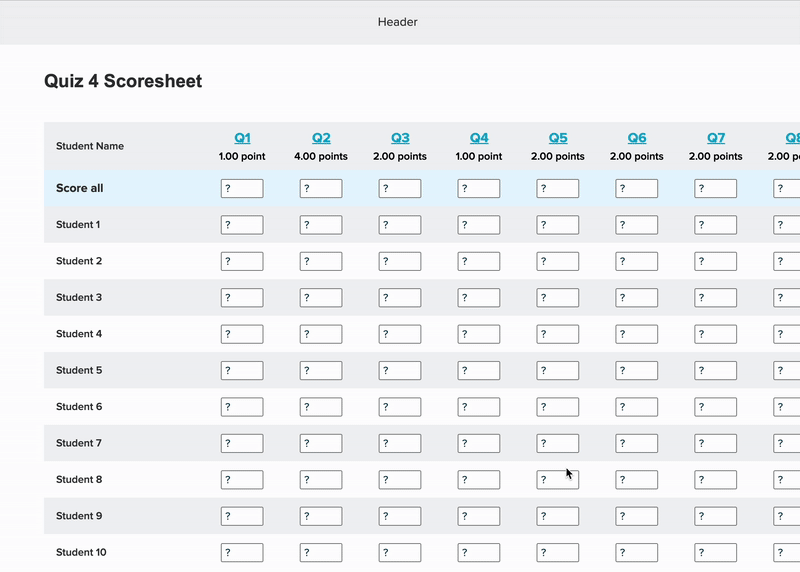
Task: Select Student 2 score field for Q5
Action: (x=558, y=261)
